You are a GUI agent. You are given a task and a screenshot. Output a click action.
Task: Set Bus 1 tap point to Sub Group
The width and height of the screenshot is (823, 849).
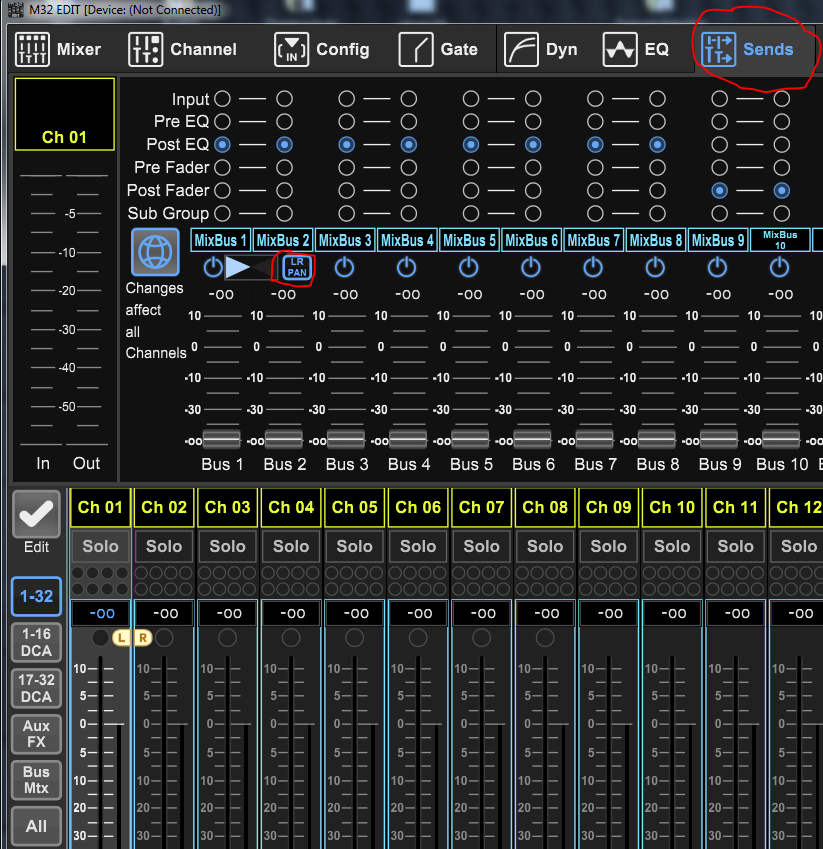pos(223,214)
